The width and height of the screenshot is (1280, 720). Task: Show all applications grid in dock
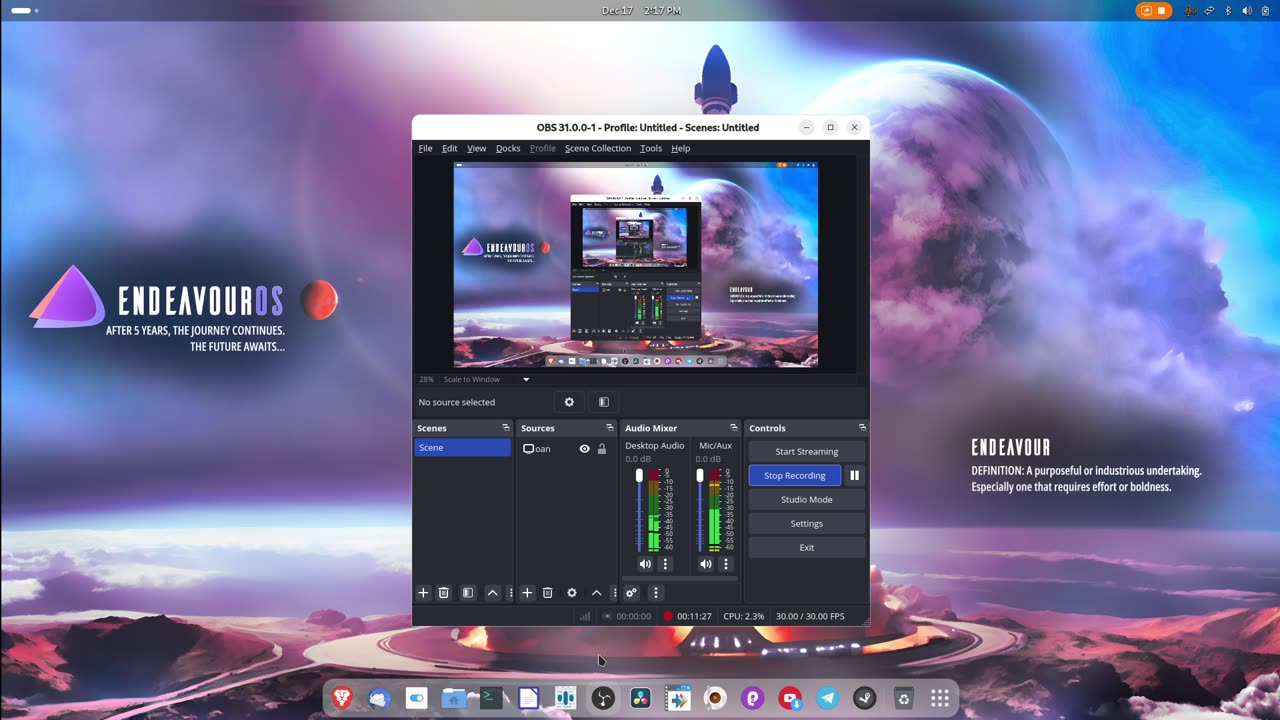point(939,698)
